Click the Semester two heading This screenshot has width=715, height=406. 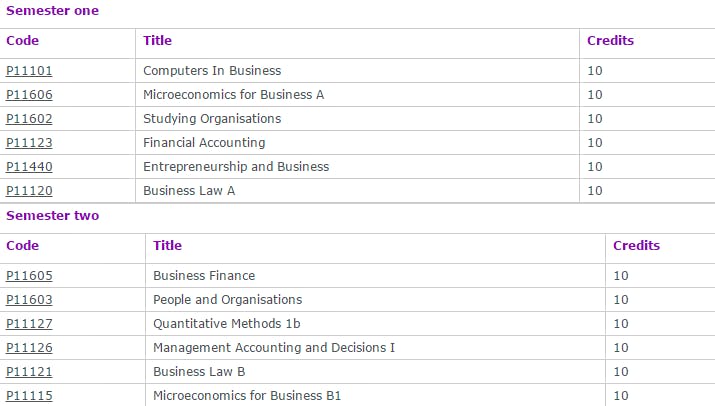click(x=52, y=215)
